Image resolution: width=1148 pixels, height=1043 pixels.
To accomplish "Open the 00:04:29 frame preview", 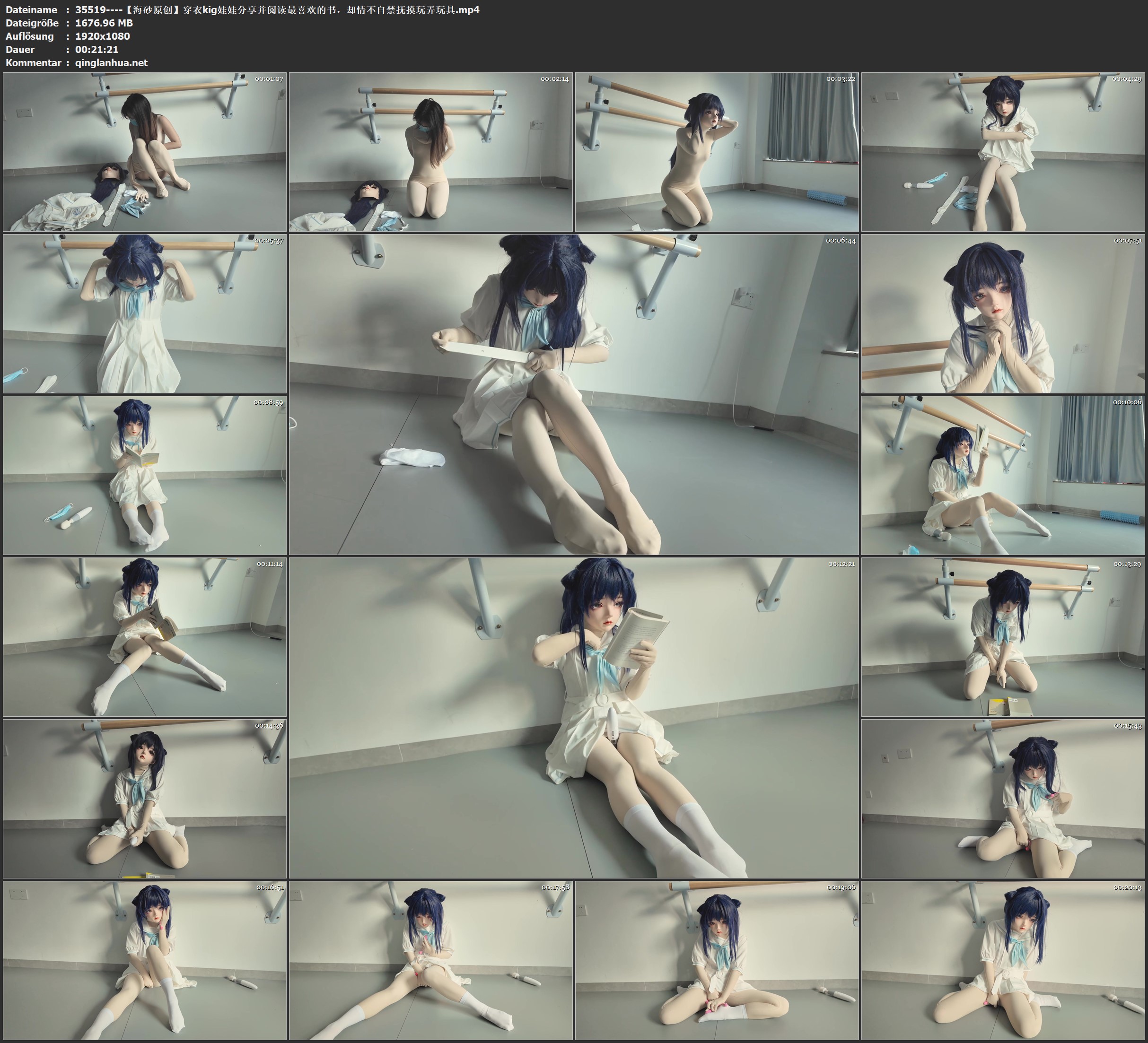I will pos(1003,151).
